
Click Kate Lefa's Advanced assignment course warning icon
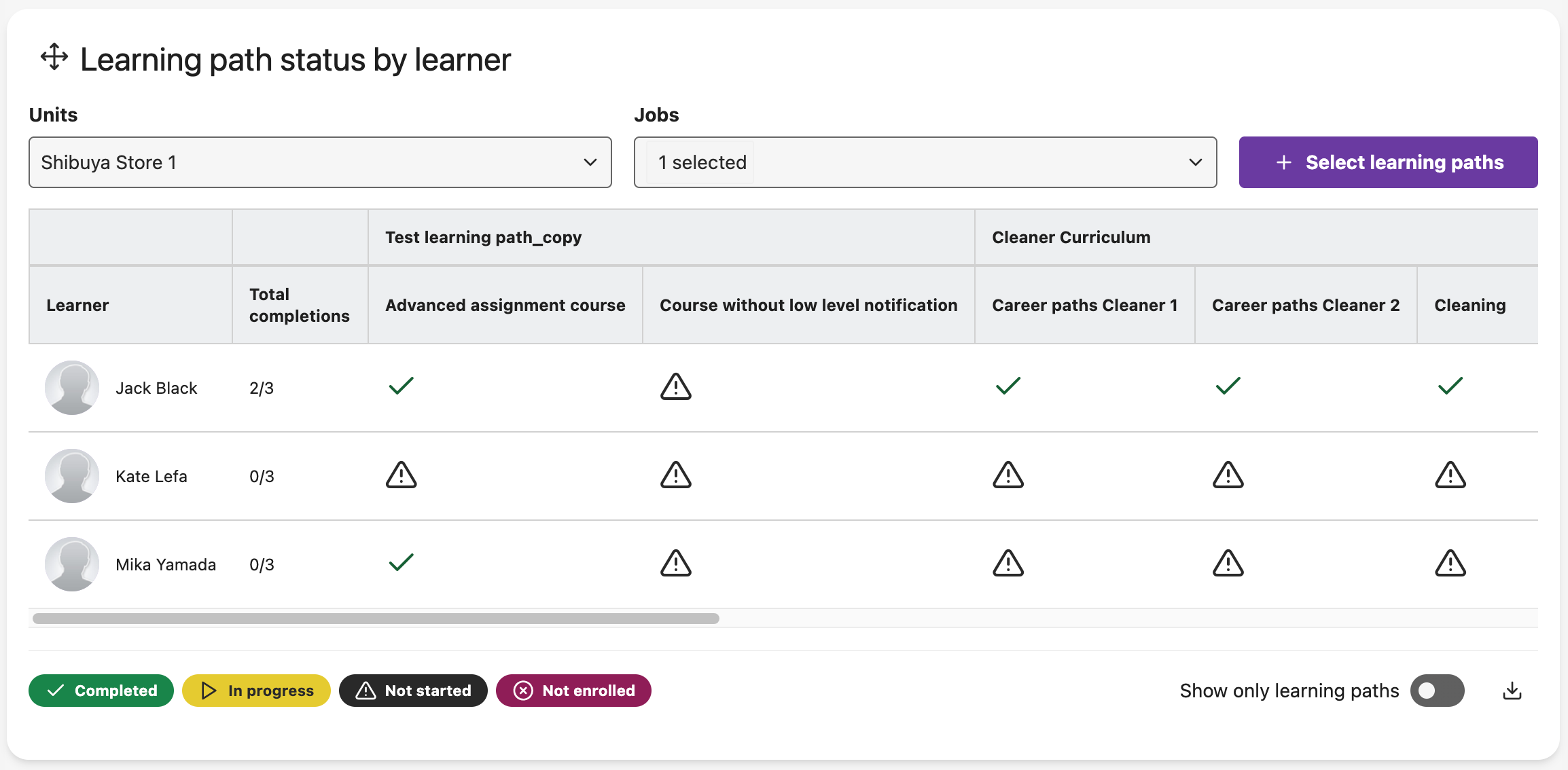tap(401, 475)
